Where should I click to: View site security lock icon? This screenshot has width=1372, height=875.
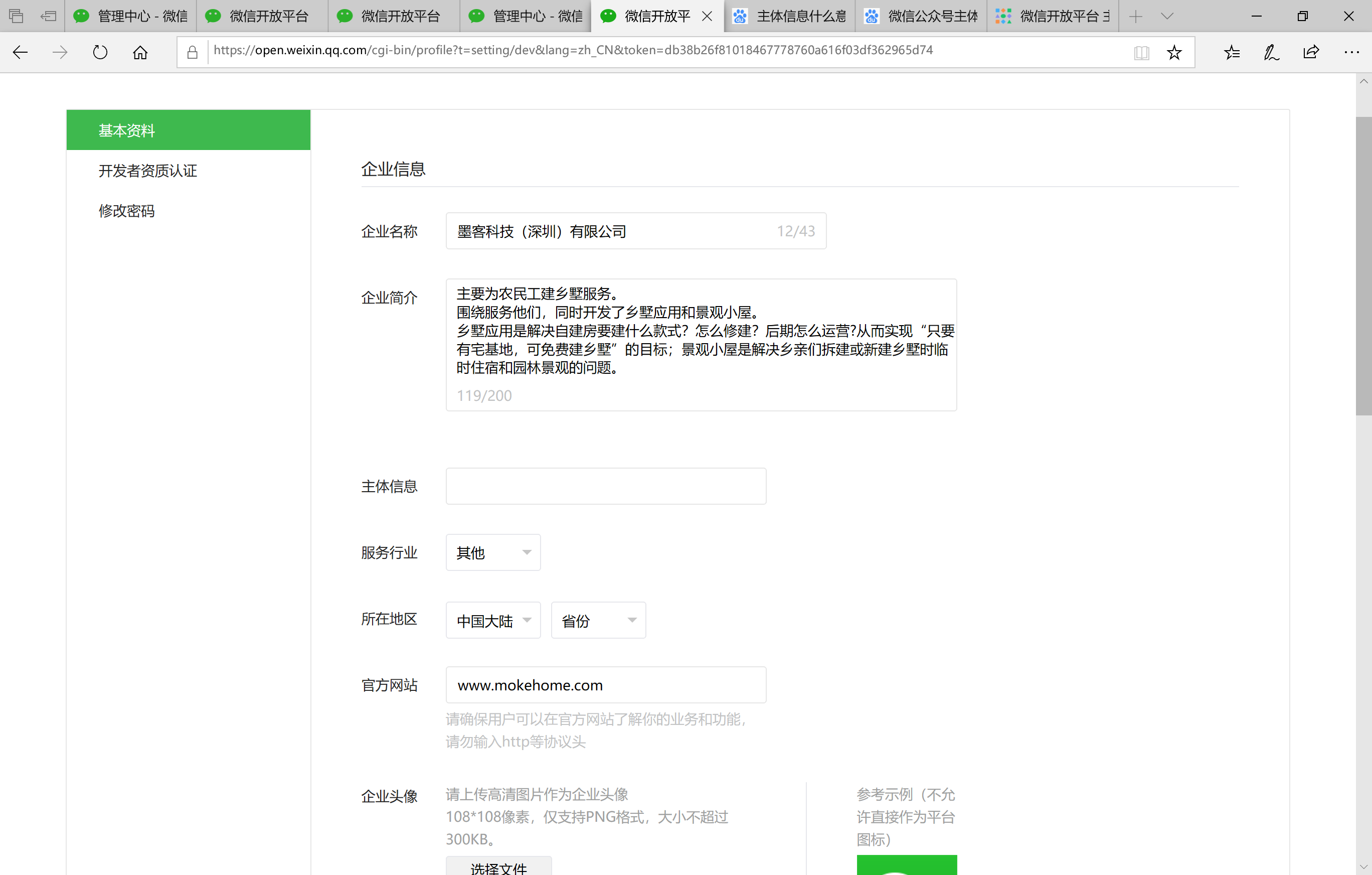[x=193, y=53]
